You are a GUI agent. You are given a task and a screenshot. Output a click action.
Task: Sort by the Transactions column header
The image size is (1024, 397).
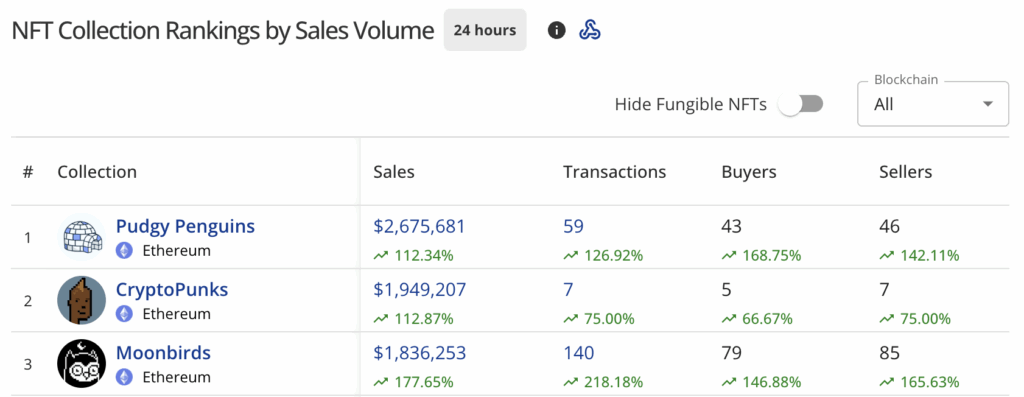point(615,172)
